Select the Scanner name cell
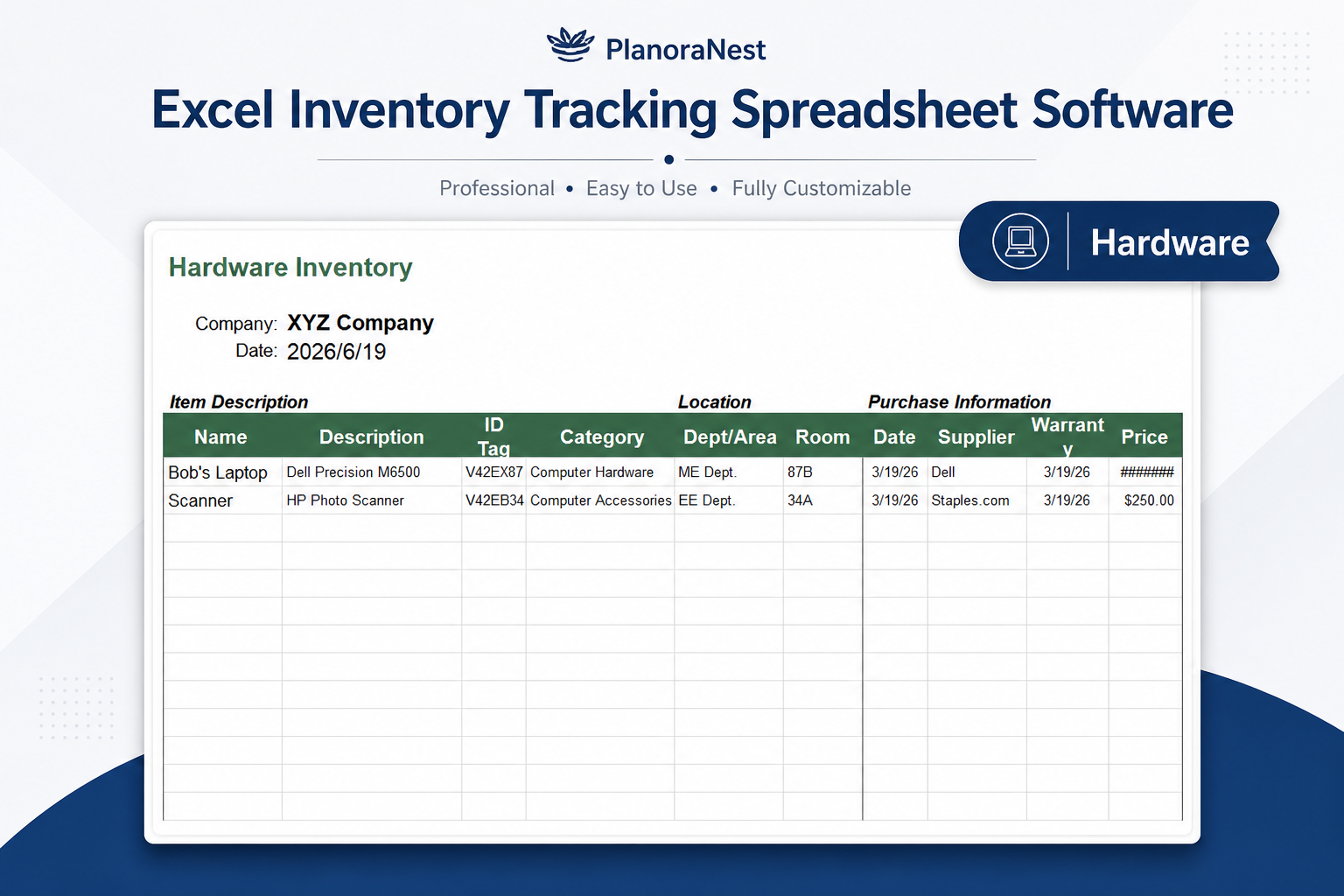The width and height of the screenshot is (1344, 896). tap(223, 500)
